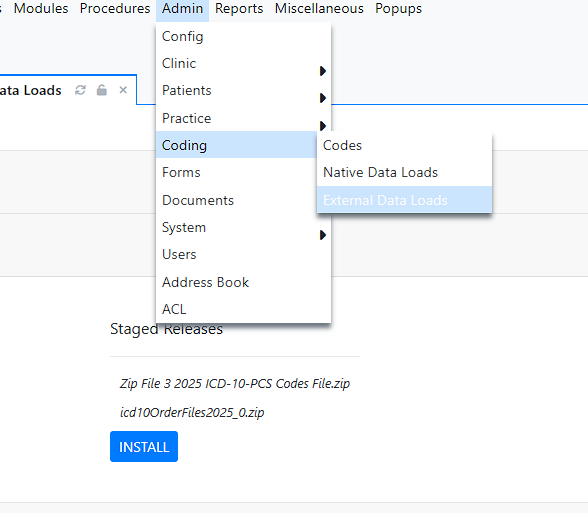The image size is (588, 513).
Task: Toggle the lock icon on Data Loads tab
Action: click(x=102, y=90)
